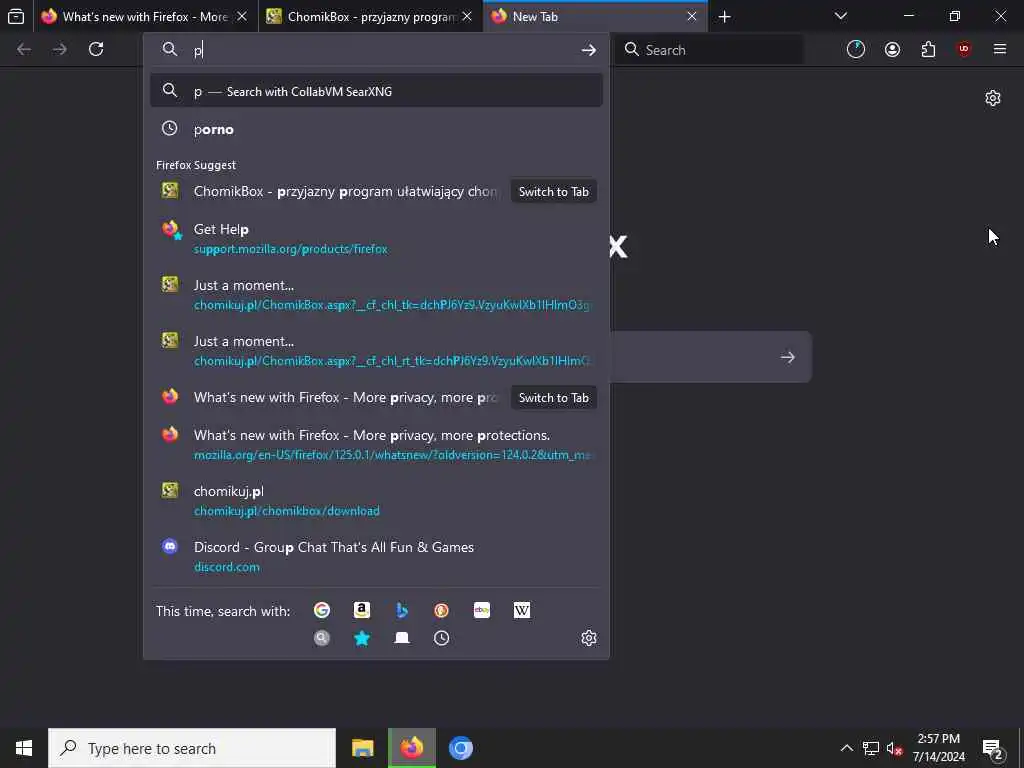Close the New Tab tab
Viewport: 1024px width, 768px height.
click(x=692, y=16)
